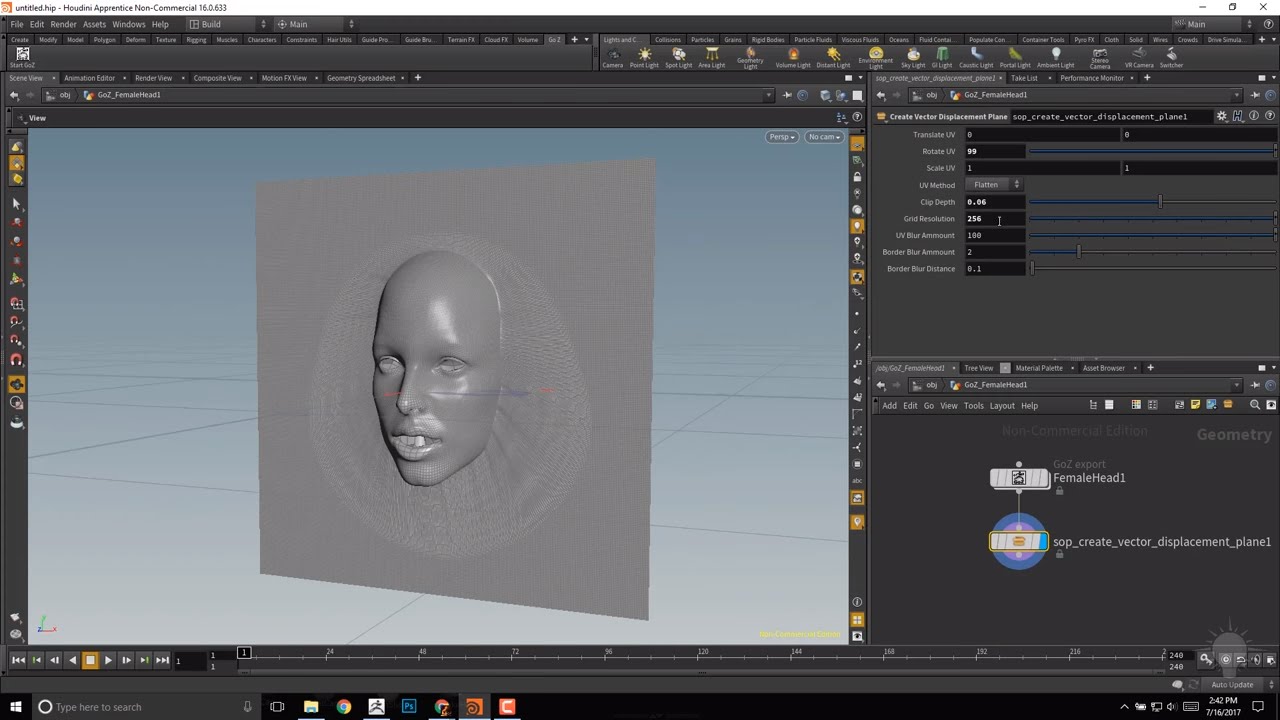Add a VR Camera from the shelf
1280x720 pixels.
[x=1139, y=58]
